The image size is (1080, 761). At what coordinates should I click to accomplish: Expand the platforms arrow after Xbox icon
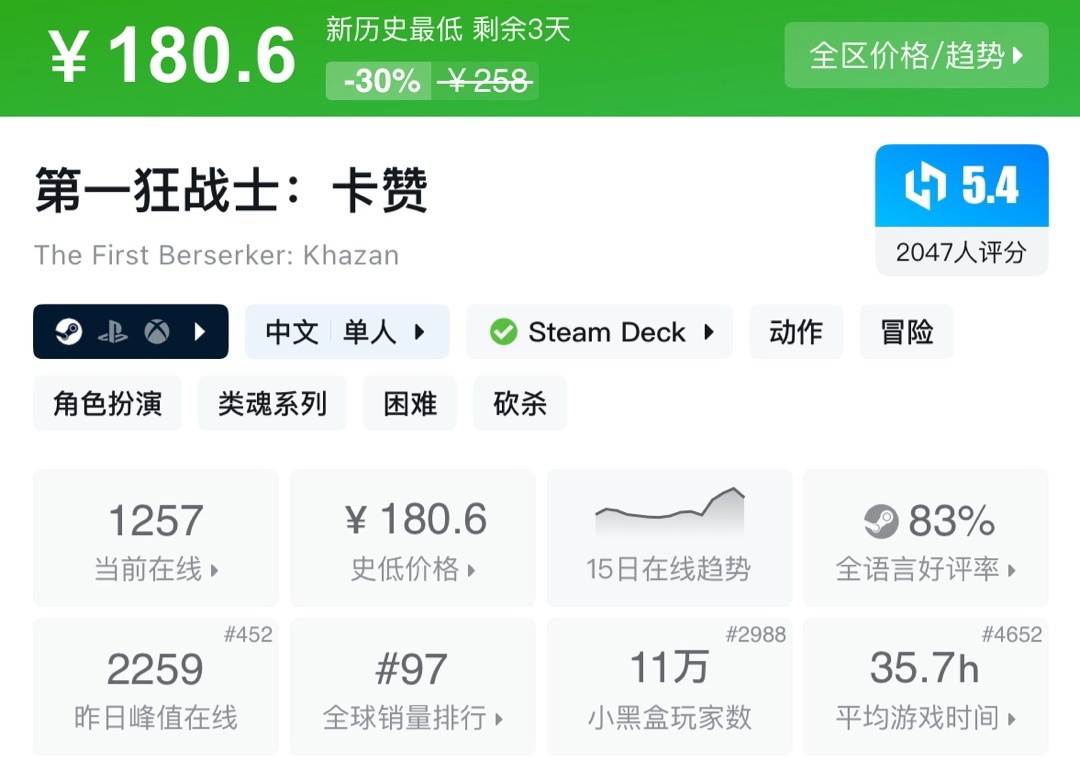(200, 332)
